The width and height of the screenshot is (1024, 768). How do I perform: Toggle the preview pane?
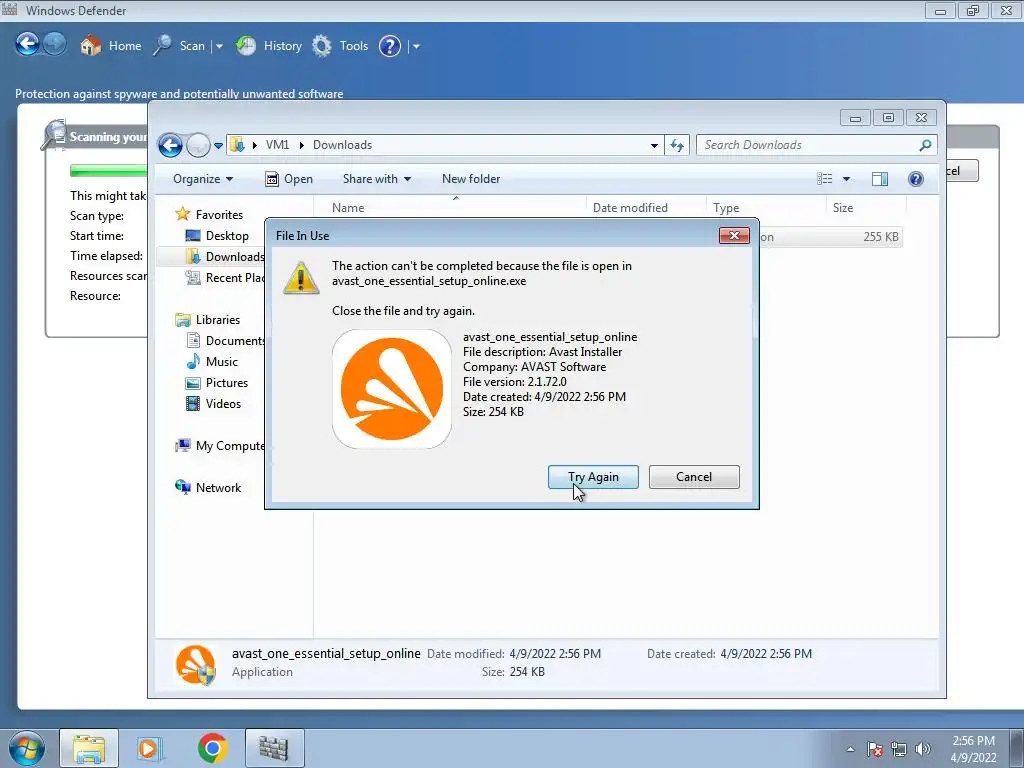coord(880,179)
